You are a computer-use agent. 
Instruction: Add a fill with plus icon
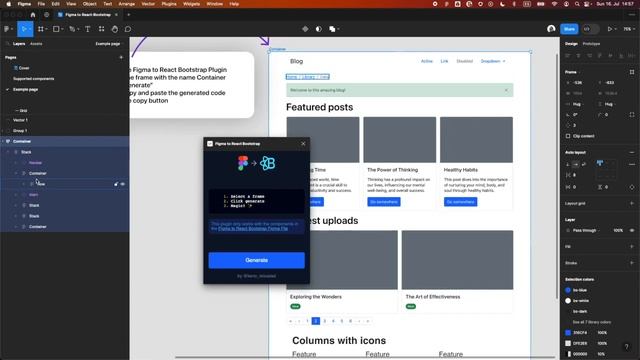point(632,247)
